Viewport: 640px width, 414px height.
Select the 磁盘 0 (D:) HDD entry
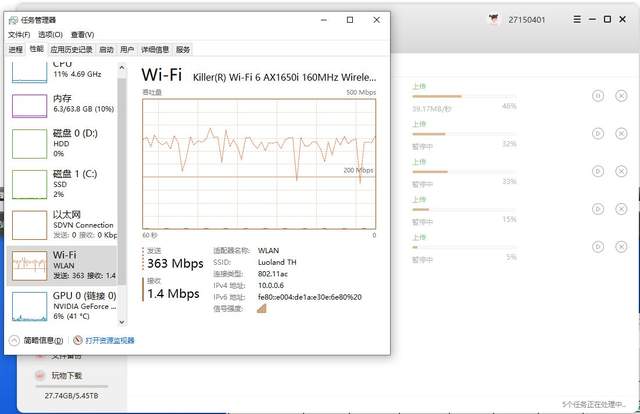click(x=62, y=143)
